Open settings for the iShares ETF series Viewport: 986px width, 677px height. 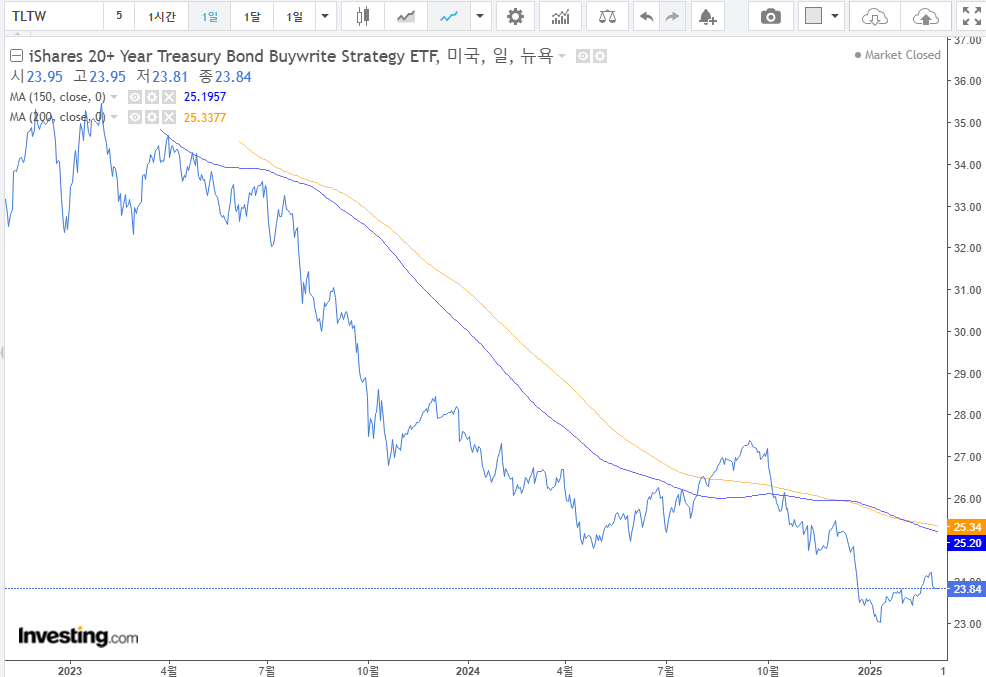tap(600, 57)
